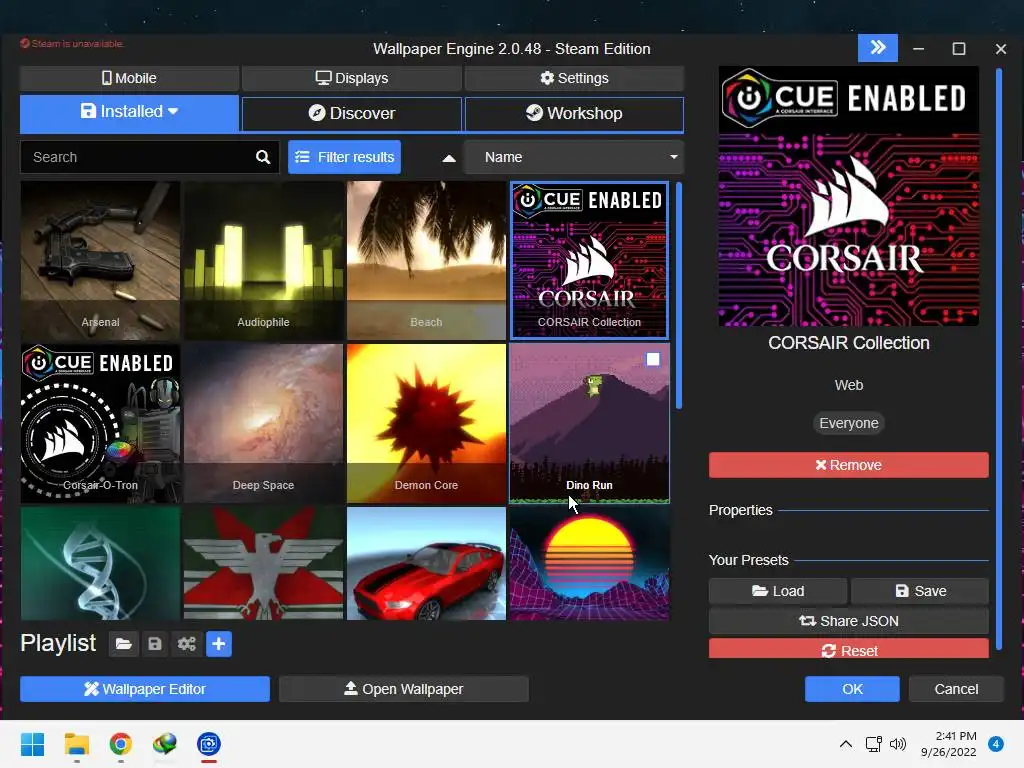Viewport: 1024px width, 768px height.
Task: Click the wallpaper list scrollbar
Action: click(x=679, y=295)
